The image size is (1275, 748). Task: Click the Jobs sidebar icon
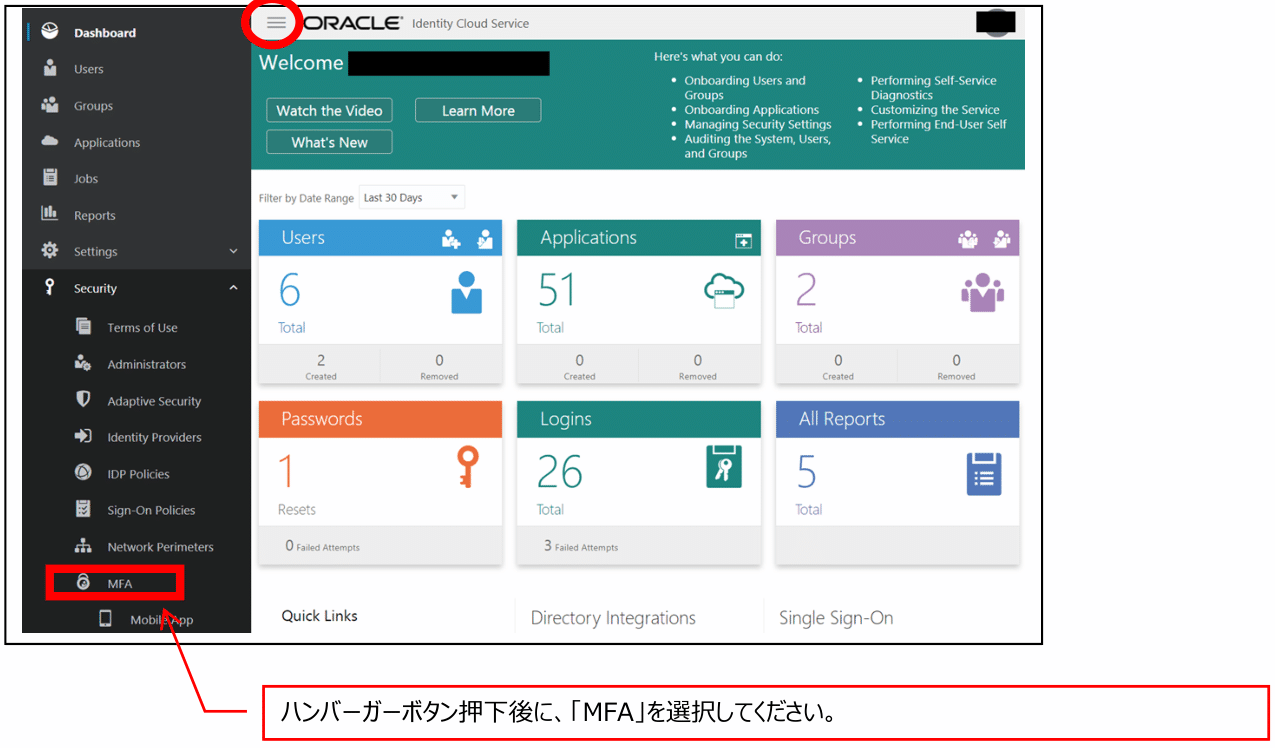click(49, 178)
